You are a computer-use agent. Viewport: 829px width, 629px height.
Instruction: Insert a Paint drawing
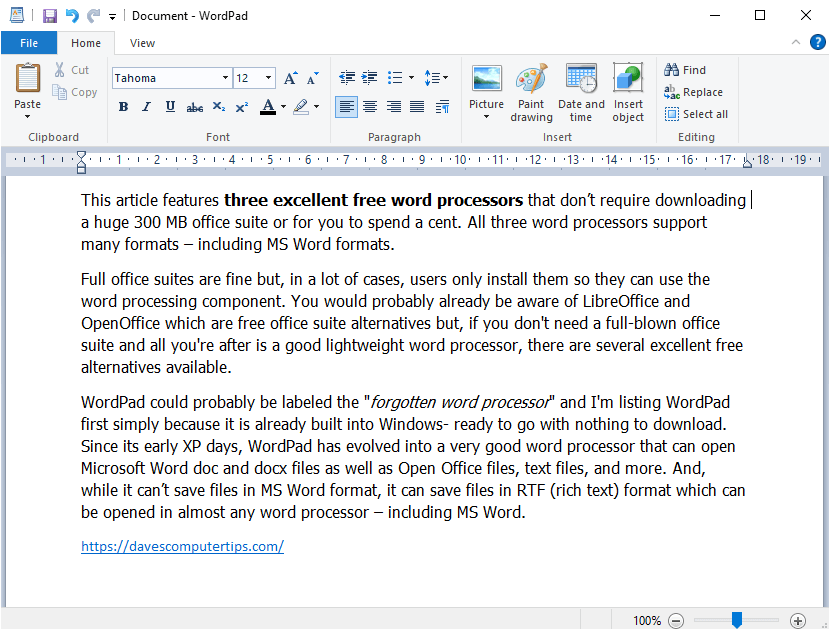(x=531, y=93)
